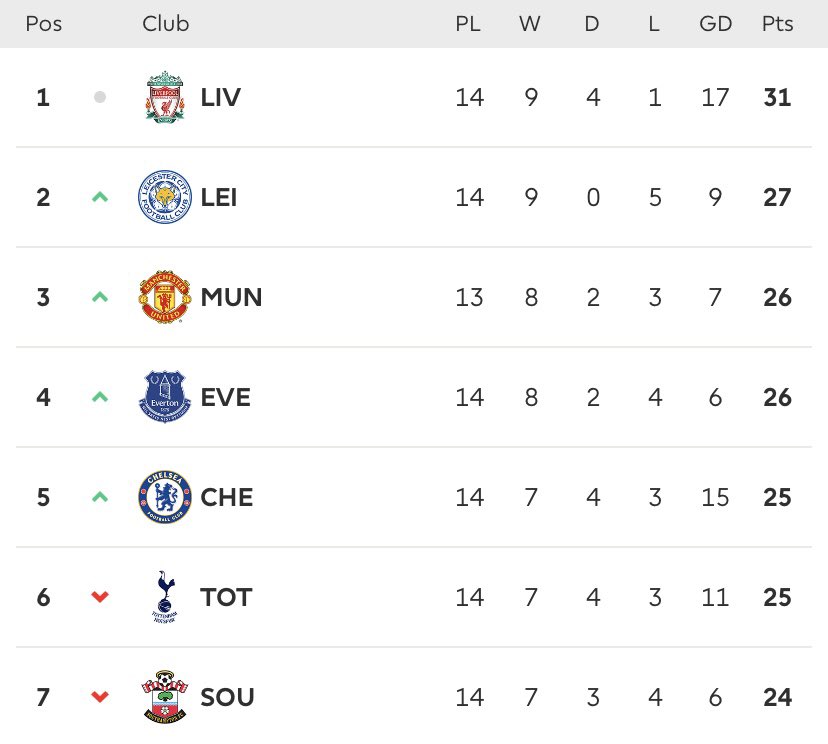Click the red down arrow beside Southampton
The height and width of the screenshot is (744, 828).
(x=100, y=697)
